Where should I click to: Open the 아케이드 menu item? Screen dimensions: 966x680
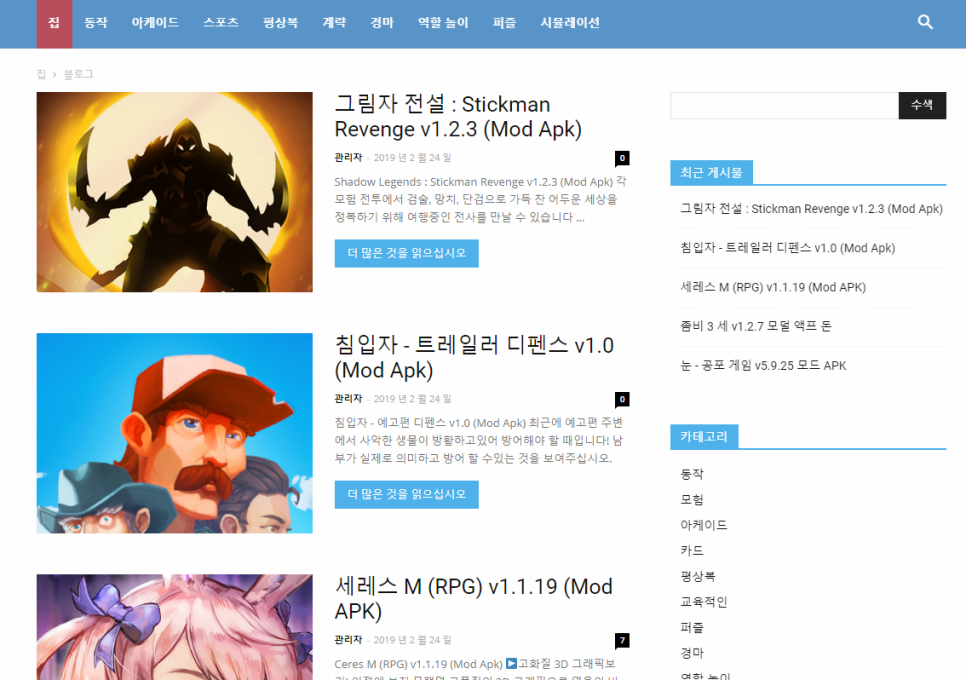click(155, 23)
